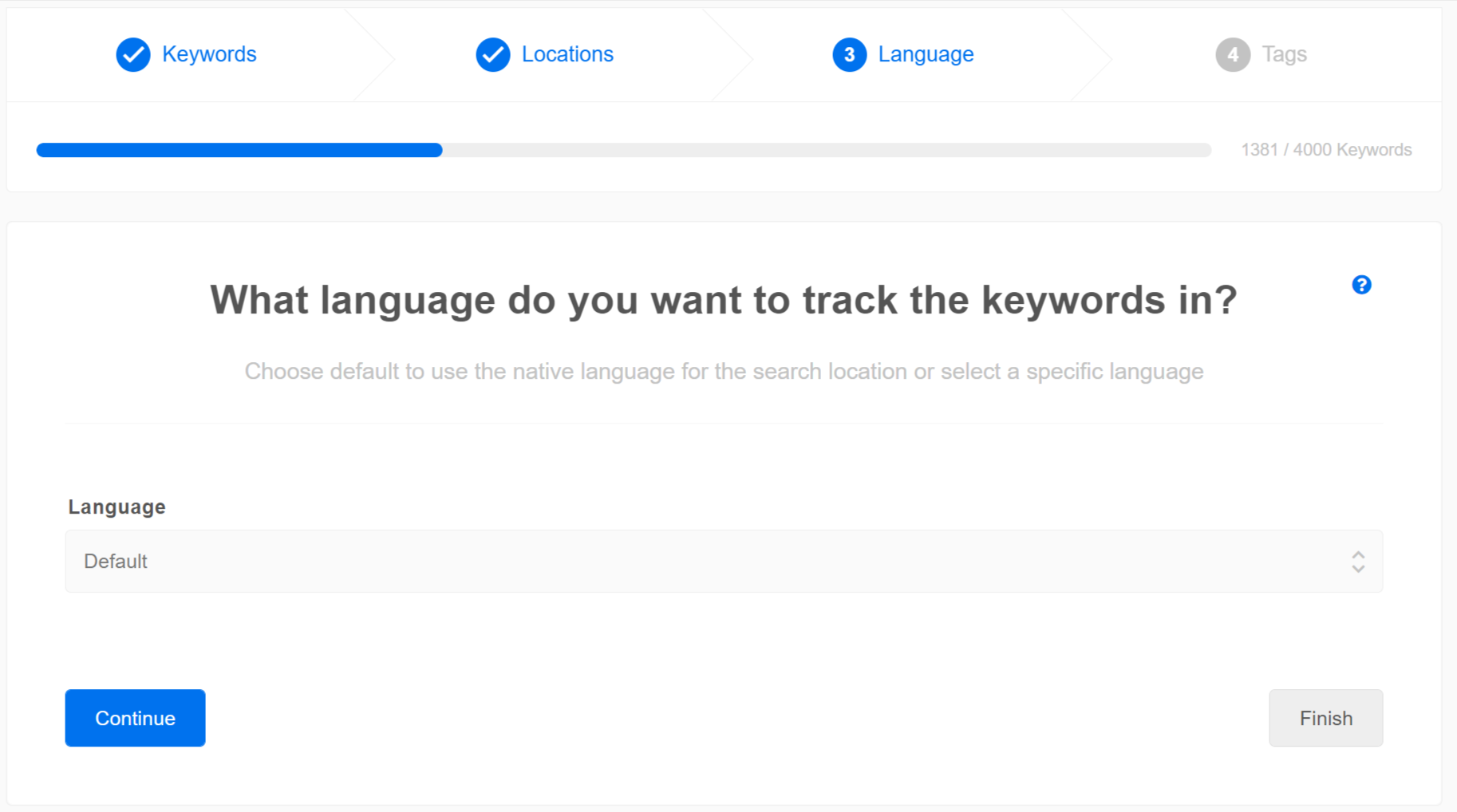Click the 1381 / 4000 Keywords counter
1457x812 pixels.
pyautogui.click(x=1326, y=149)
